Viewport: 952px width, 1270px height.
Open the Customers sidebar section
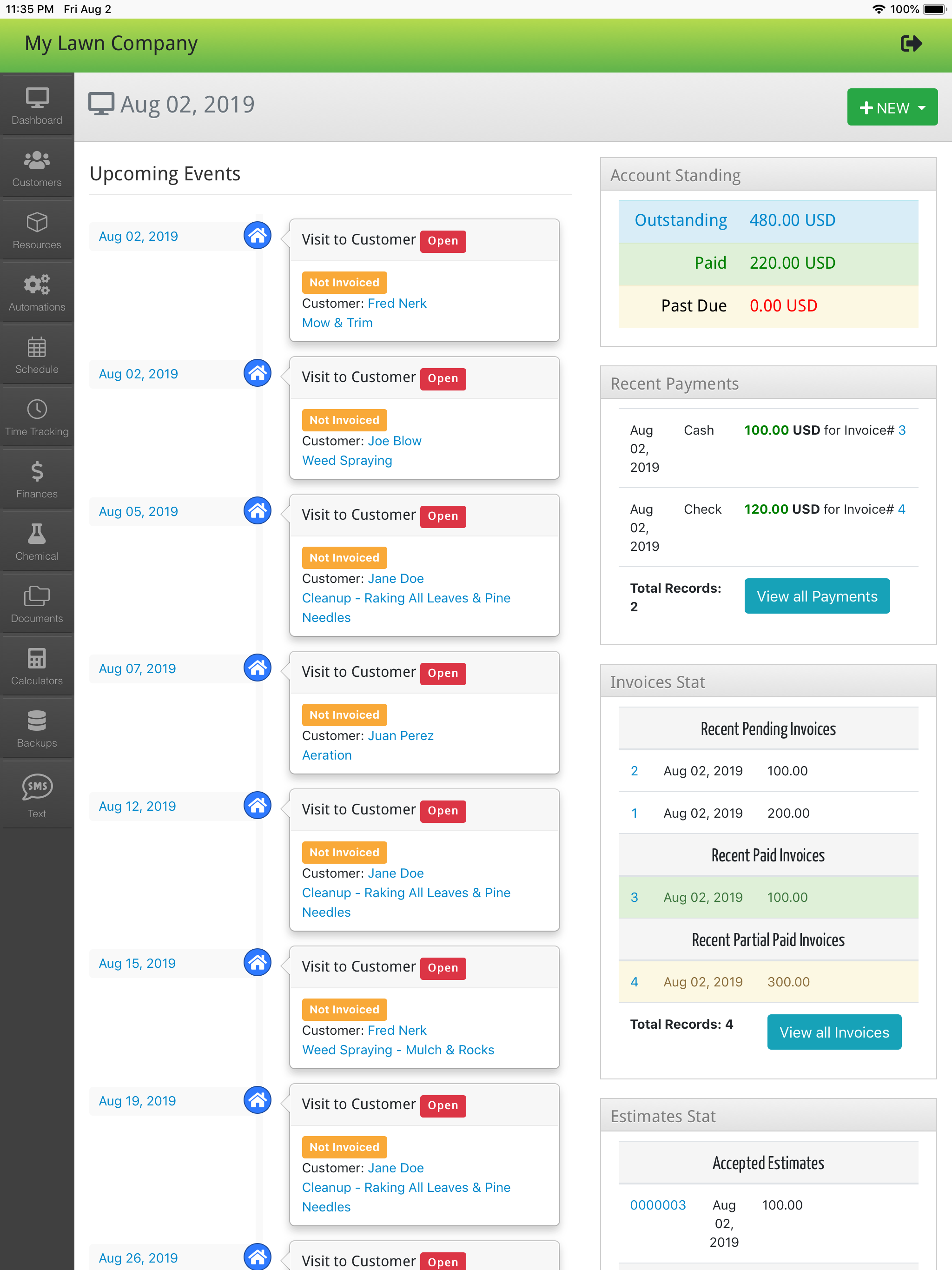point(37,168)
